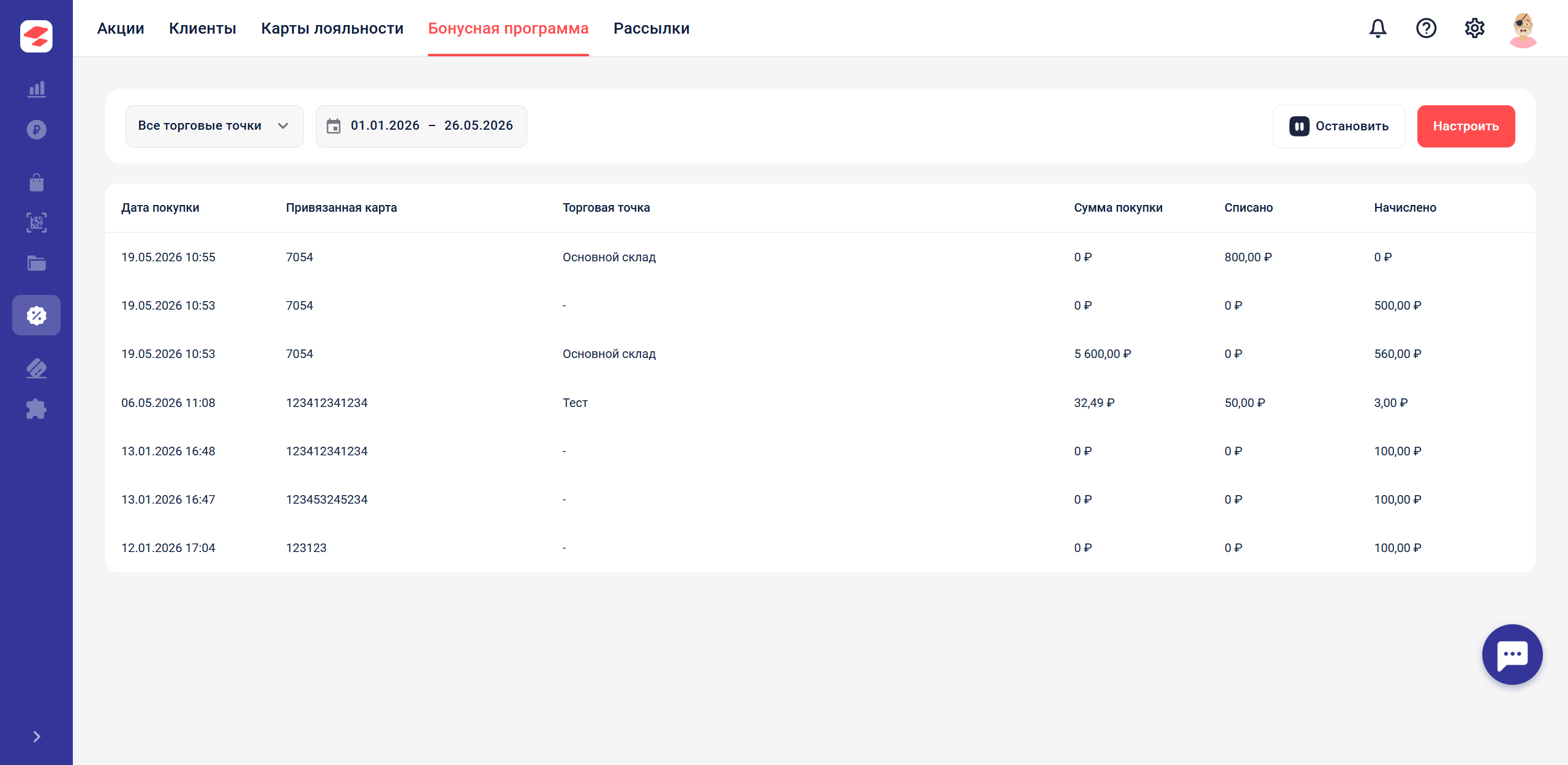Click the Тест trading point cell
The width and height of the screenshot is (1568, 765).
[x=575, y=403]
